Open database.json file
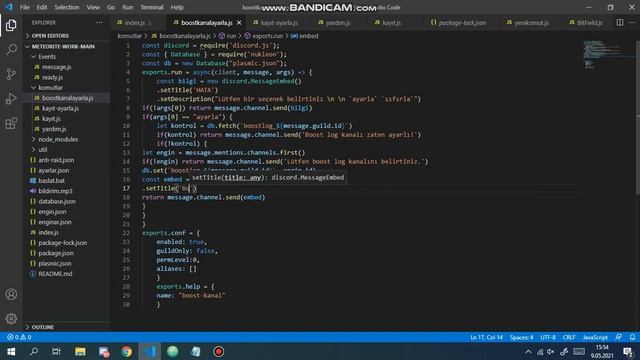The image size is (640, 360). (x=57, y=202)
